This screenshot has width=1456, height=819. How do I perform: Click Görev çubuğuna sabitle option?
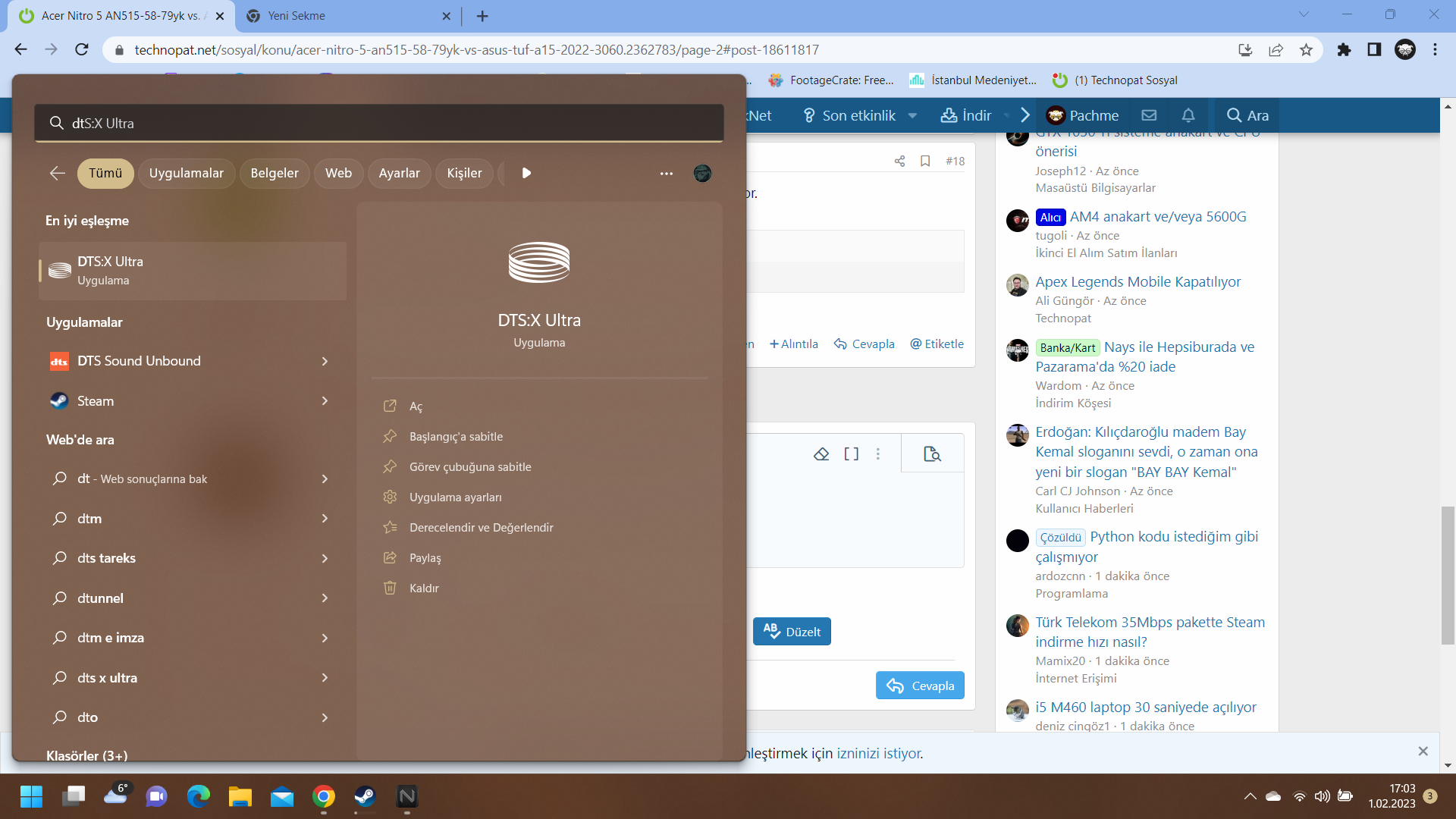click(x=470, y=467)
